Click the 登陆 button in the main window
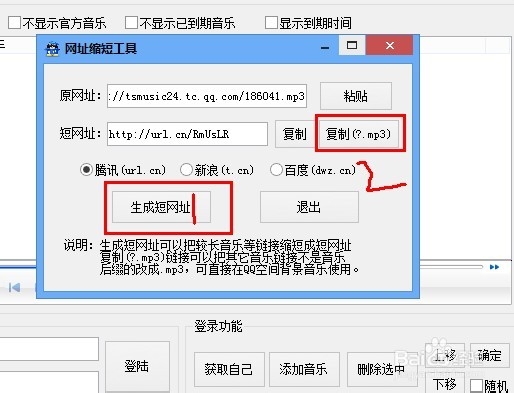Viewport: 514px width, 393px height. point(137,366)
